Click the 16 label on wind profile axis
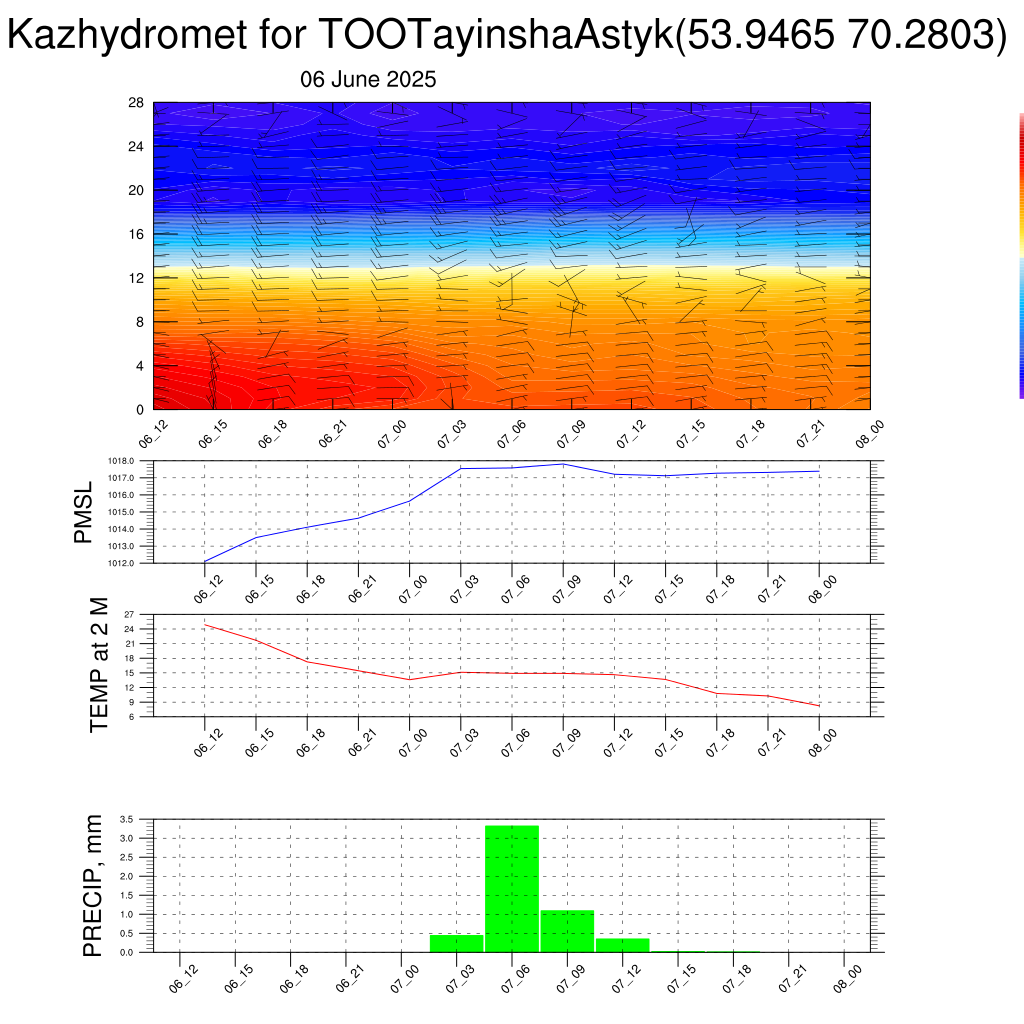The image size is (1024, 1024). pos(136,234)
